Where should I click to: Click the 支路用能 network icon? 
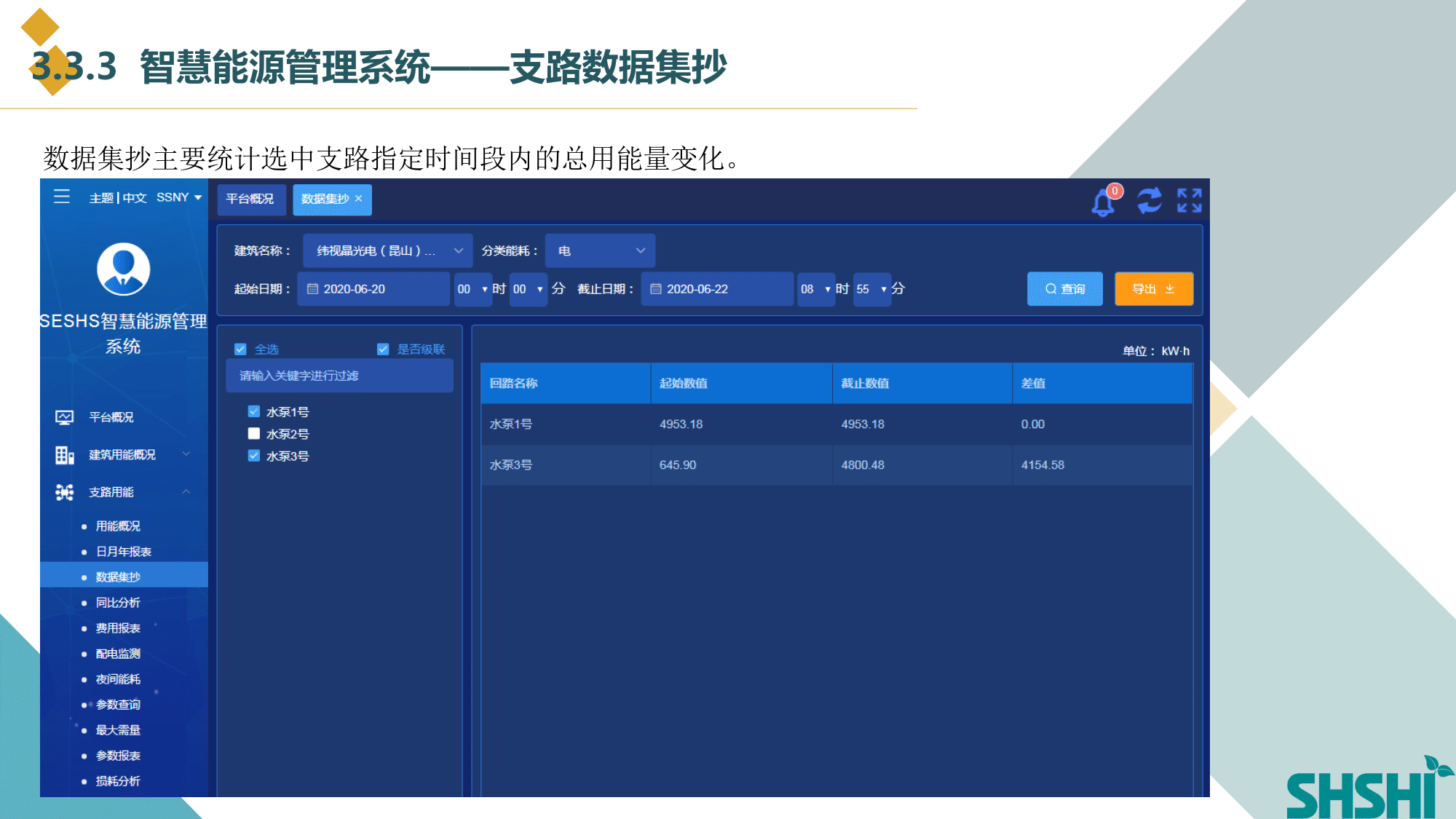pyautogui.click(x=64, y=493)
